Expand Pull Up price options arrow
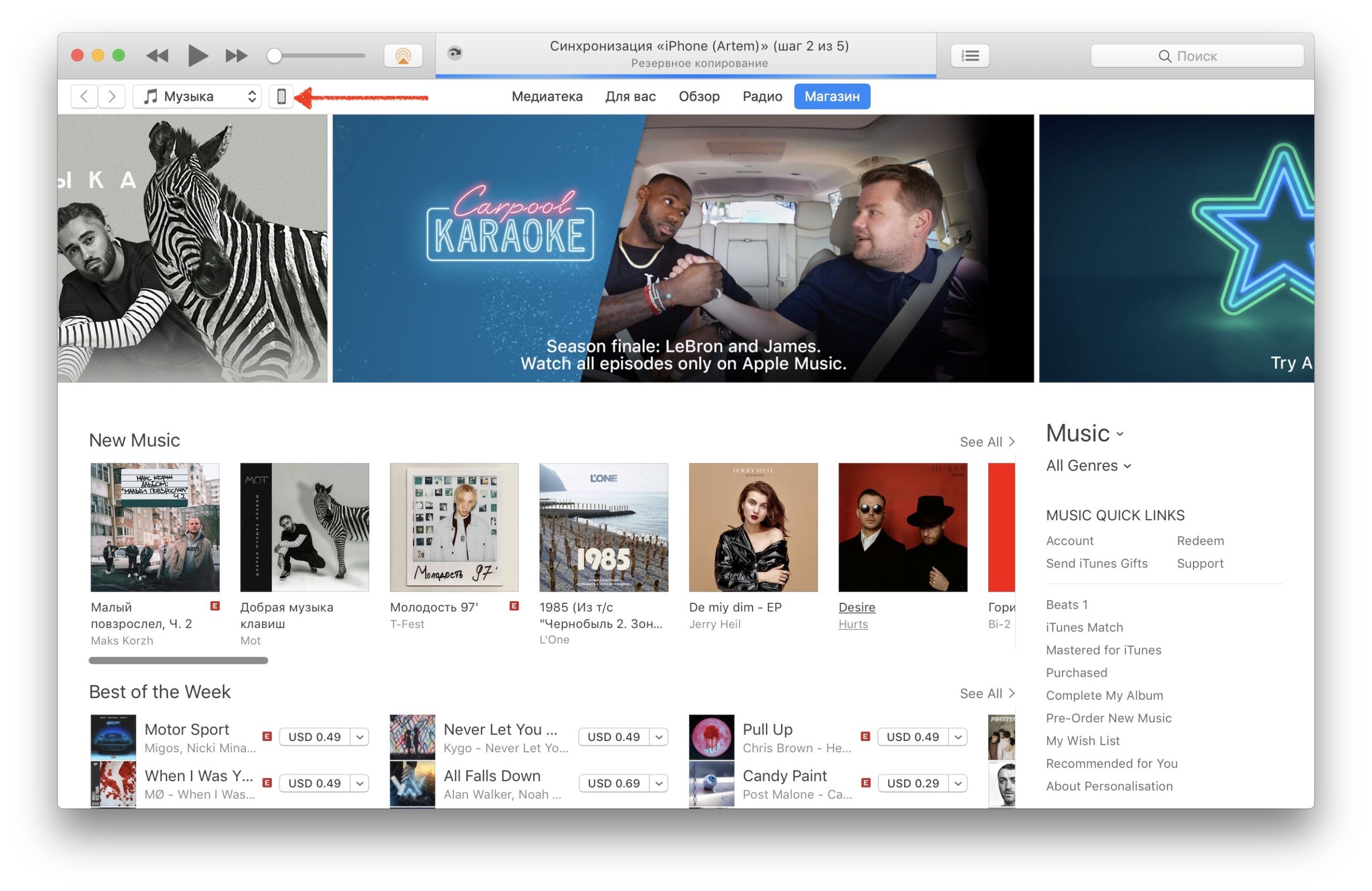This screenshot has width=1372, height=891. [x=958, y=737]
